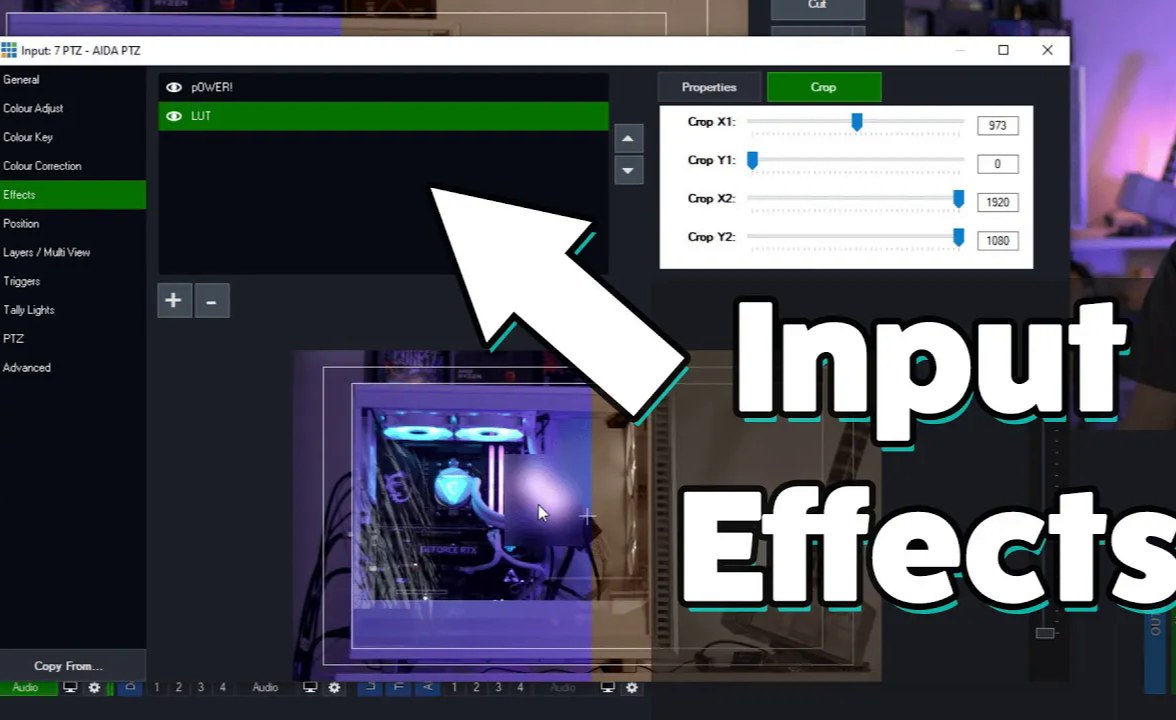Click the audio fader handle in the background vMix window
Screen dimensions: 1176x720
(1046, 633)
